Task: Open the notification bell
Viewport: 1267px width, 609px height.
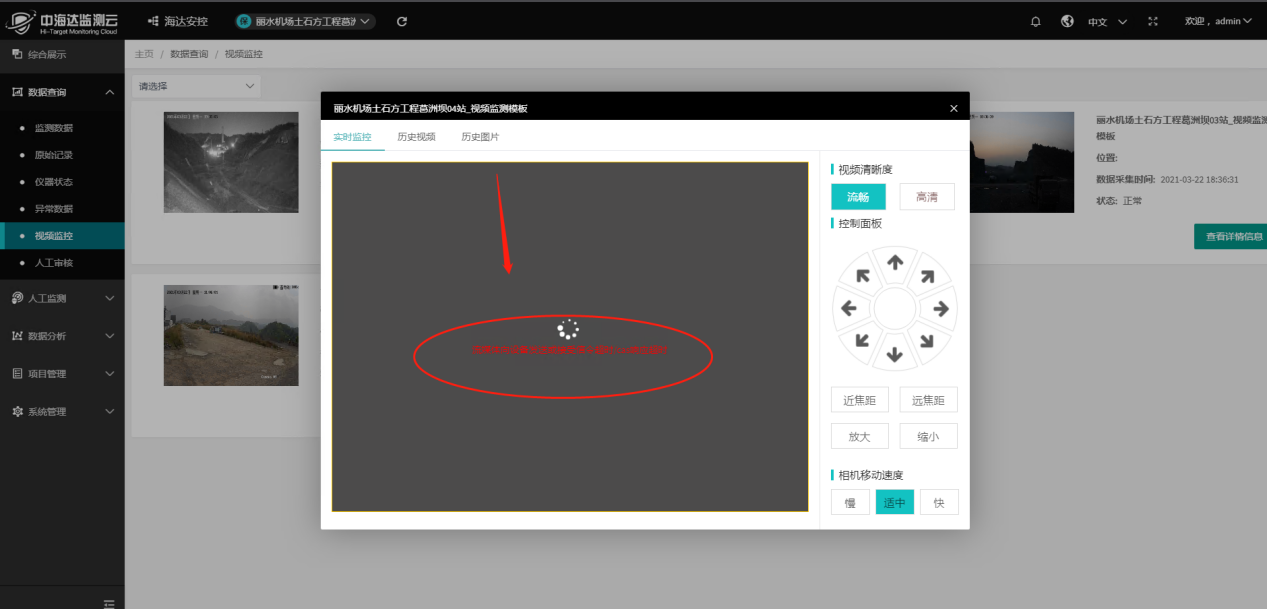Action: point(1035,21)
